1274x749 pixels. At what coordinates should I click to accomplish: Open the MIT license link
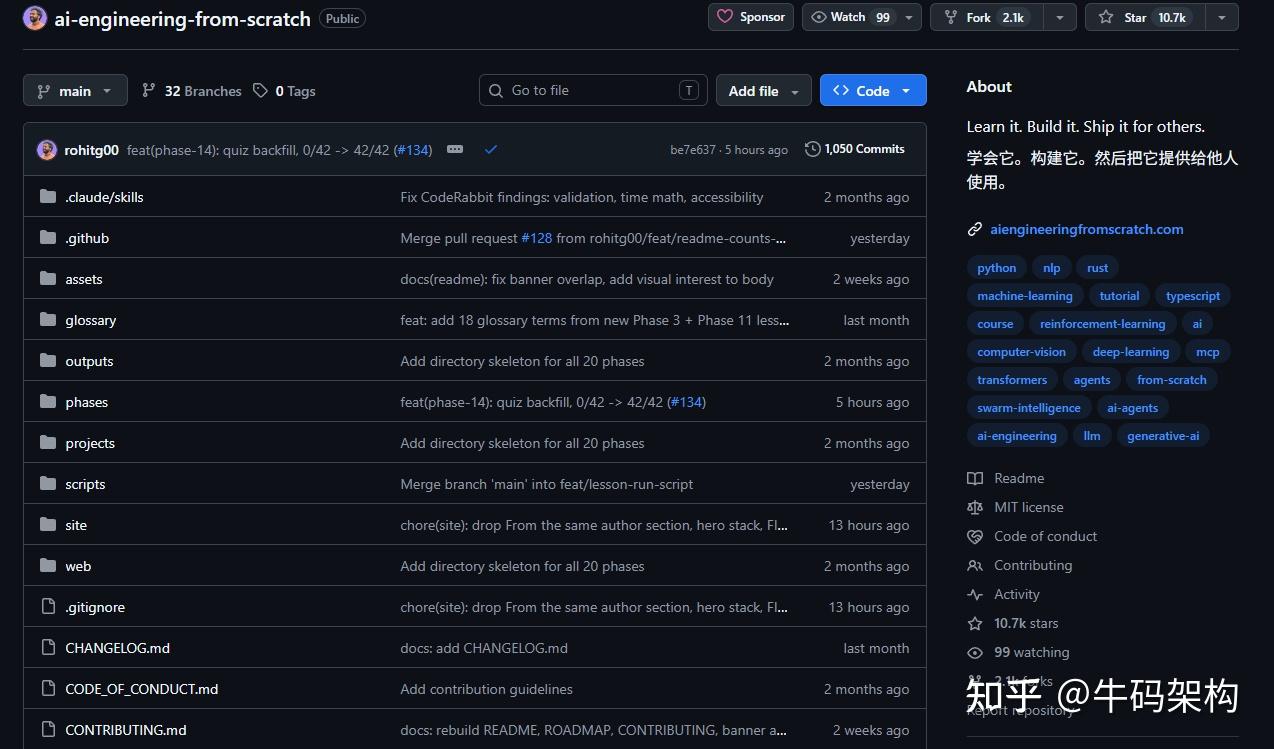[1029, 508]
